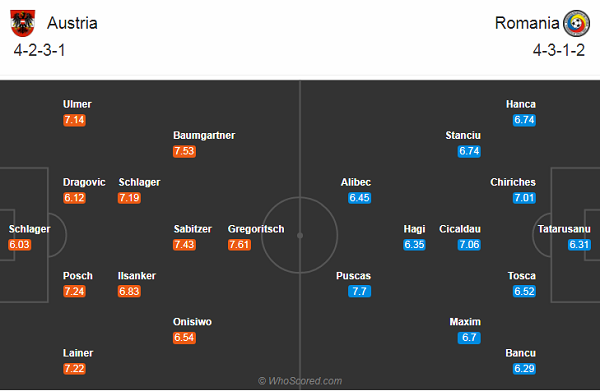Select player Sabitzer on the pitch
This screenshot has height=391, width=600.
pyautogui.click(x=192, y=229)
